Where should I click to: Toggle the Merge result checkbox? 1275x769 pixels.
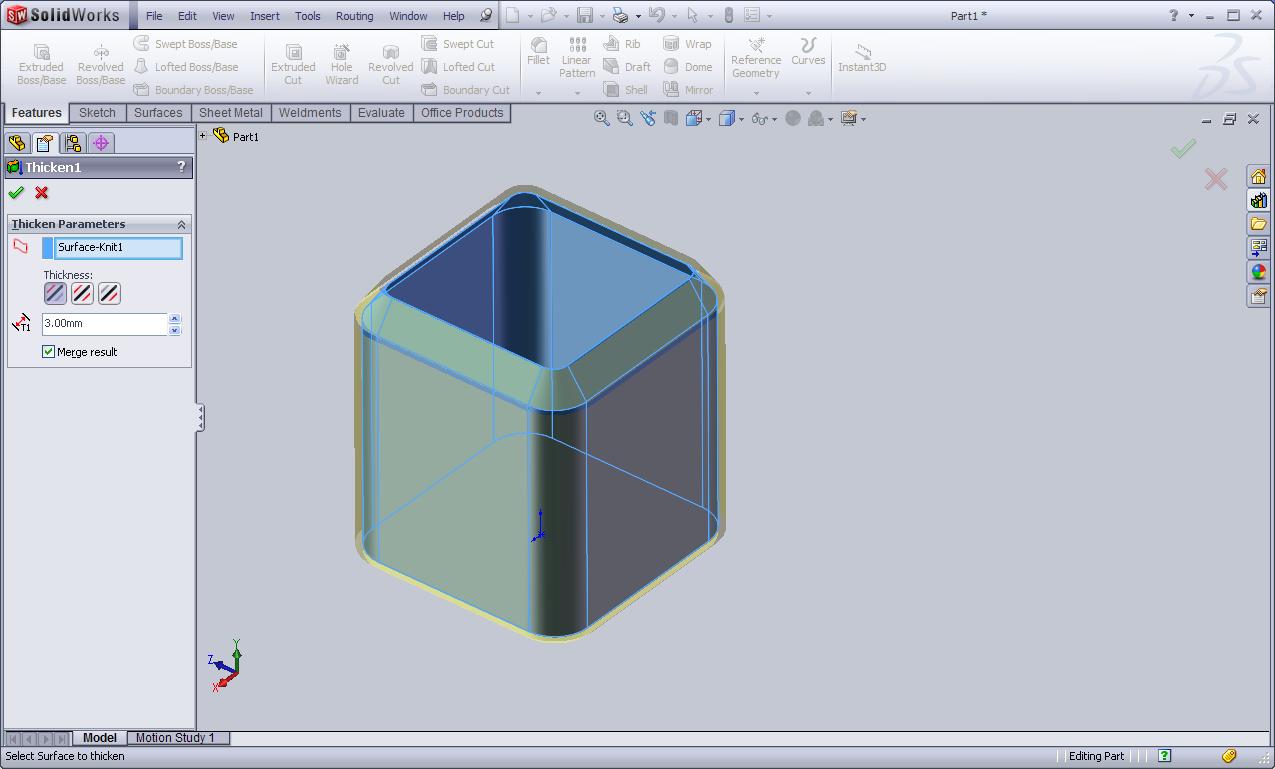[48, 352]
